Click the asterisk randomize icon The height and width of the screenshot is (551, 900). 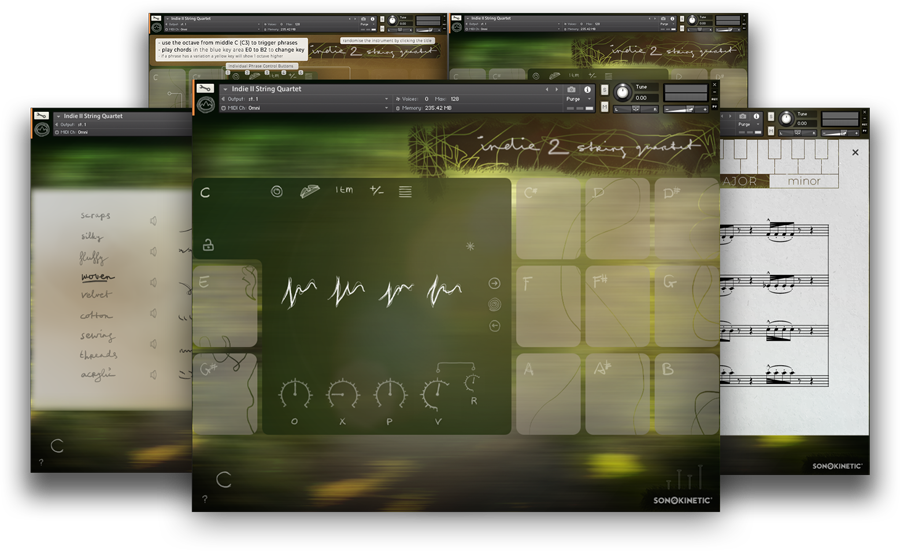(470, 246)
